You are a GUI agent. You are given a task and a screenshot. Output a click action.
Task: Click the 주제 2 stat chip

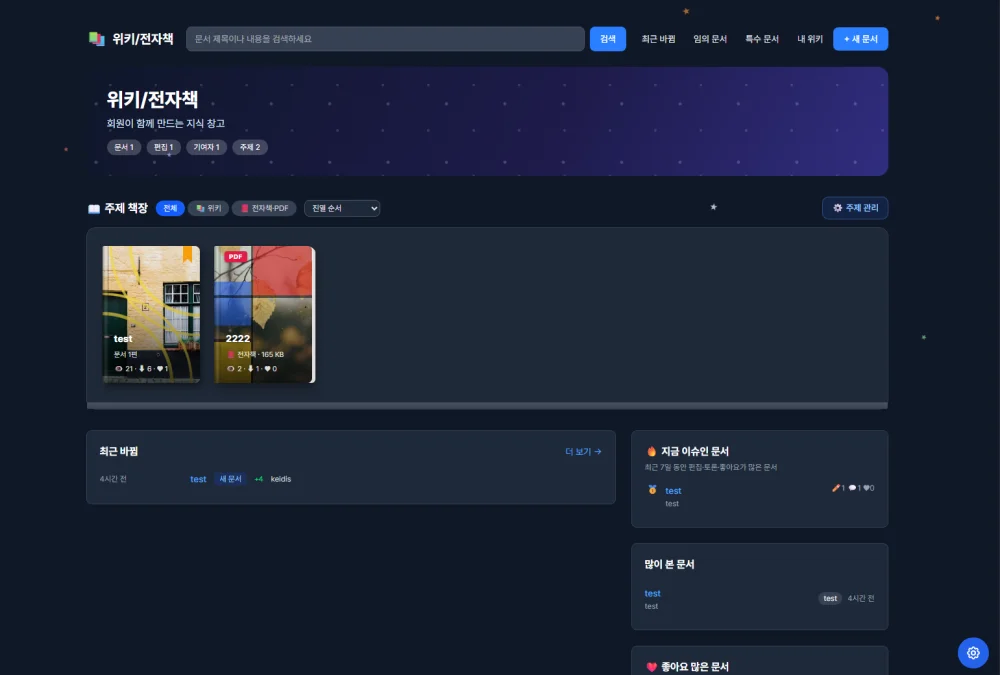[250, 147]
